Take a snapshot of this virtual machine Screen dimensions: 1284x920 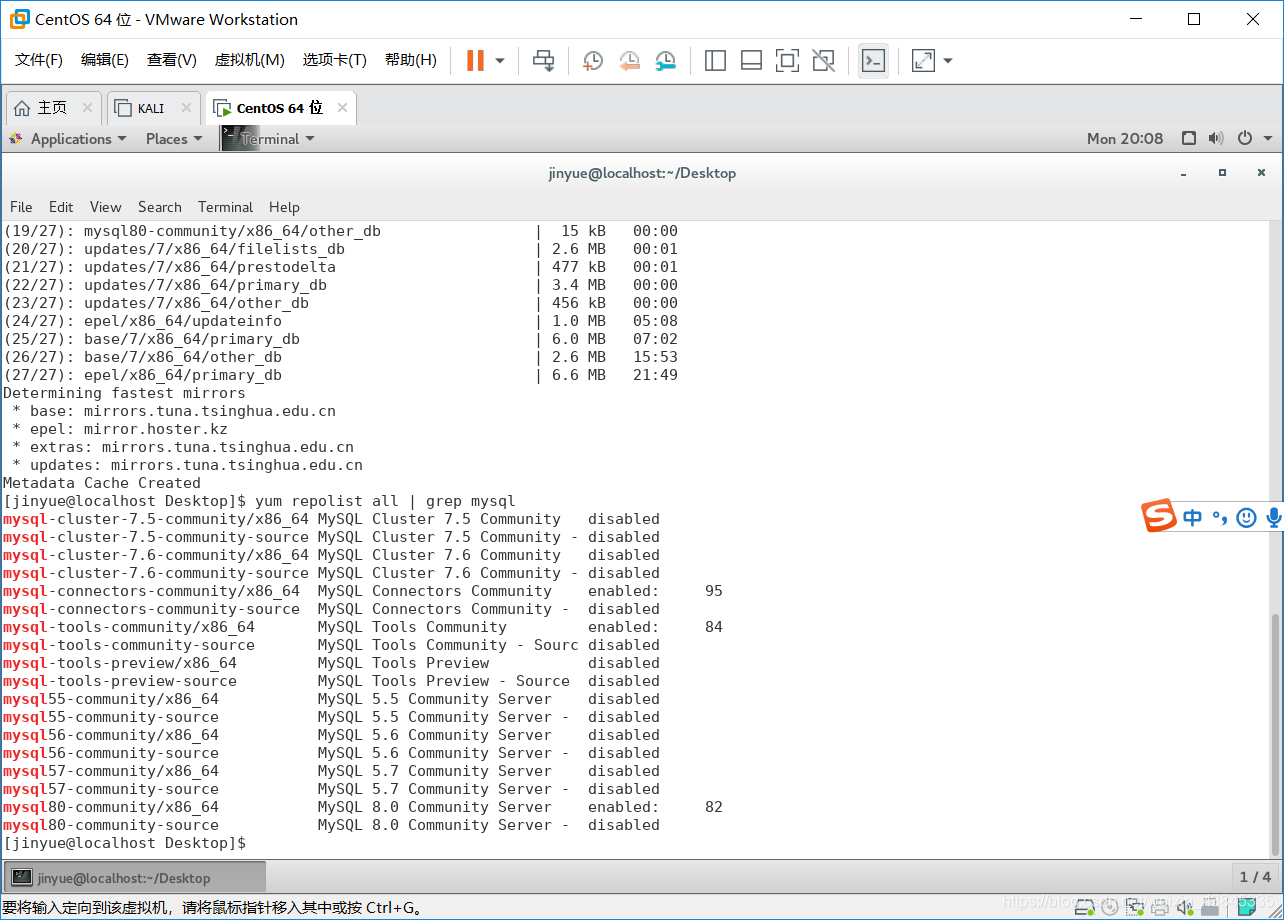593,61
